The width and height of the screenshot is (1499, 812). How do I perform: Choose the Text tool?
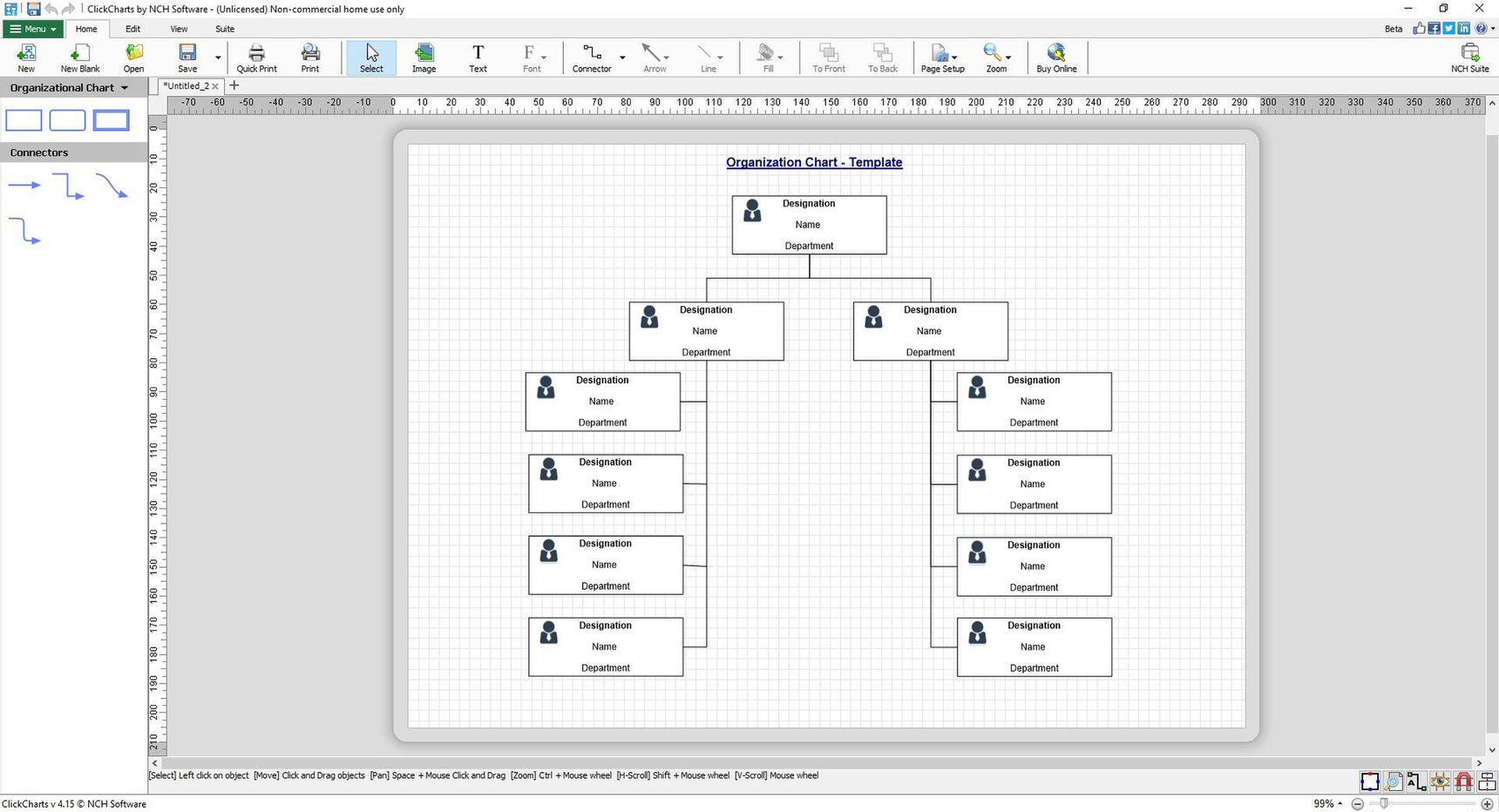[478, 58]
